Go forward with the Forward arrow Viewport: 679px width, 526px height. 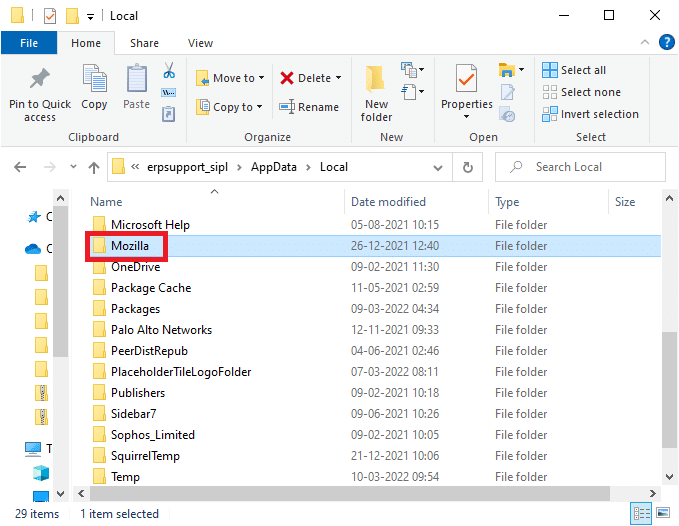[50, 167]
